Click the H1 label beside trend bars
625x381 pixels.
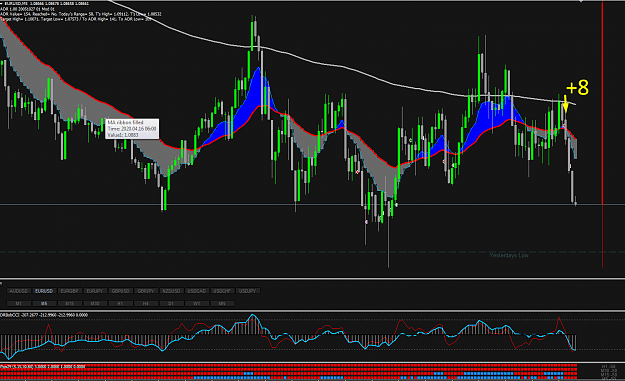click(x=608, y=366)
